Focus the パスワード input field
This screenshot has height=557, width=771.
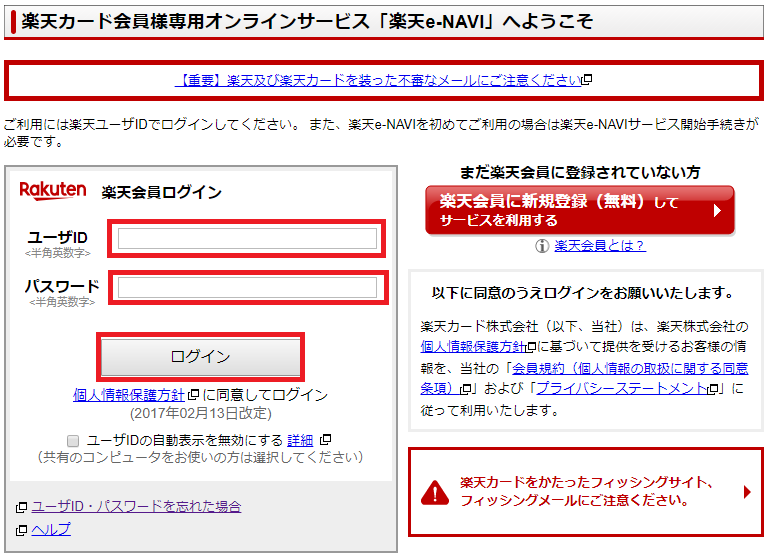pyautogui.click(x=247, y=288)
